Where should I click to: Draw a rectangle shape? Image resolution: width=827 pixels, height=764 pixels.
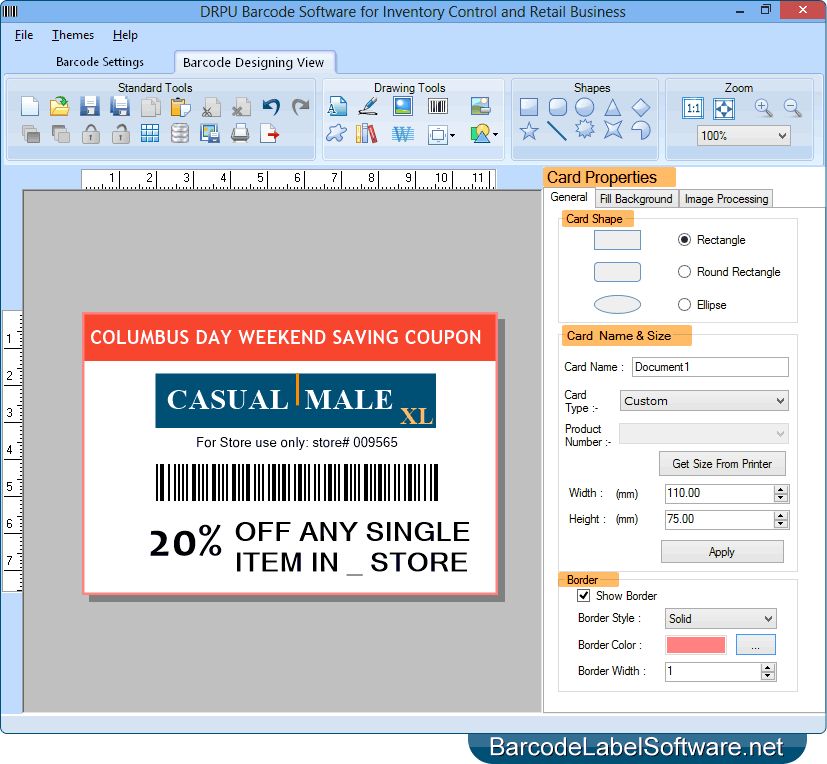[528, 107]
